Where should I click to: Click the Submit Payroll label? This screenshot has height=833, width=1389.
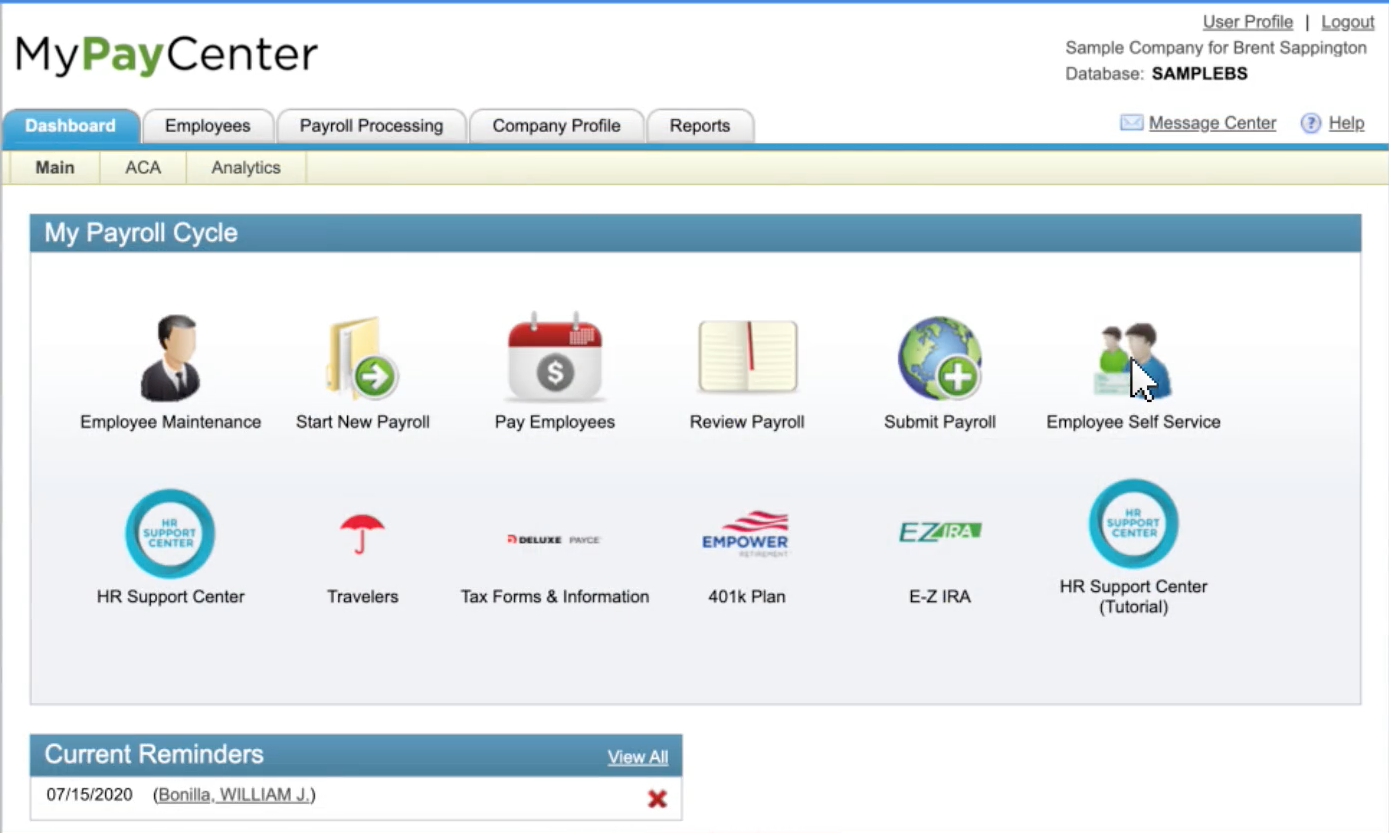tap(940, 422)
